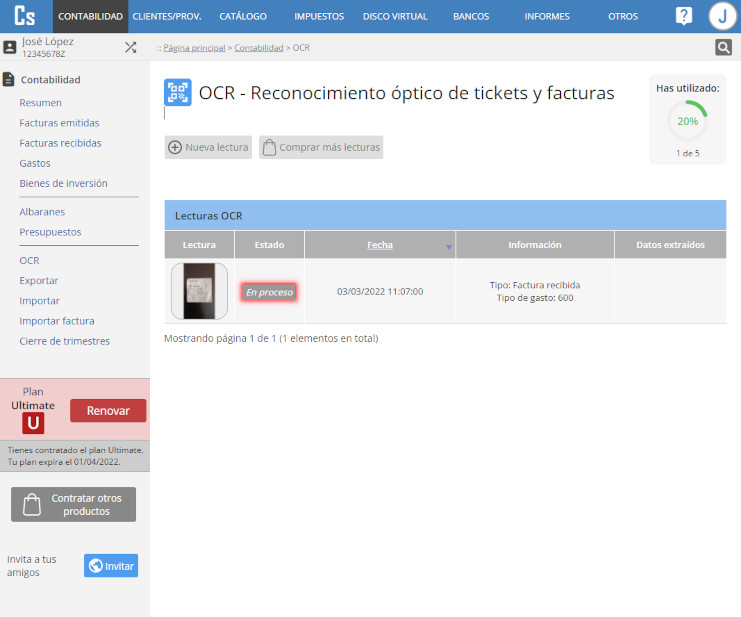Open the OTROS menu

[623, 17]
